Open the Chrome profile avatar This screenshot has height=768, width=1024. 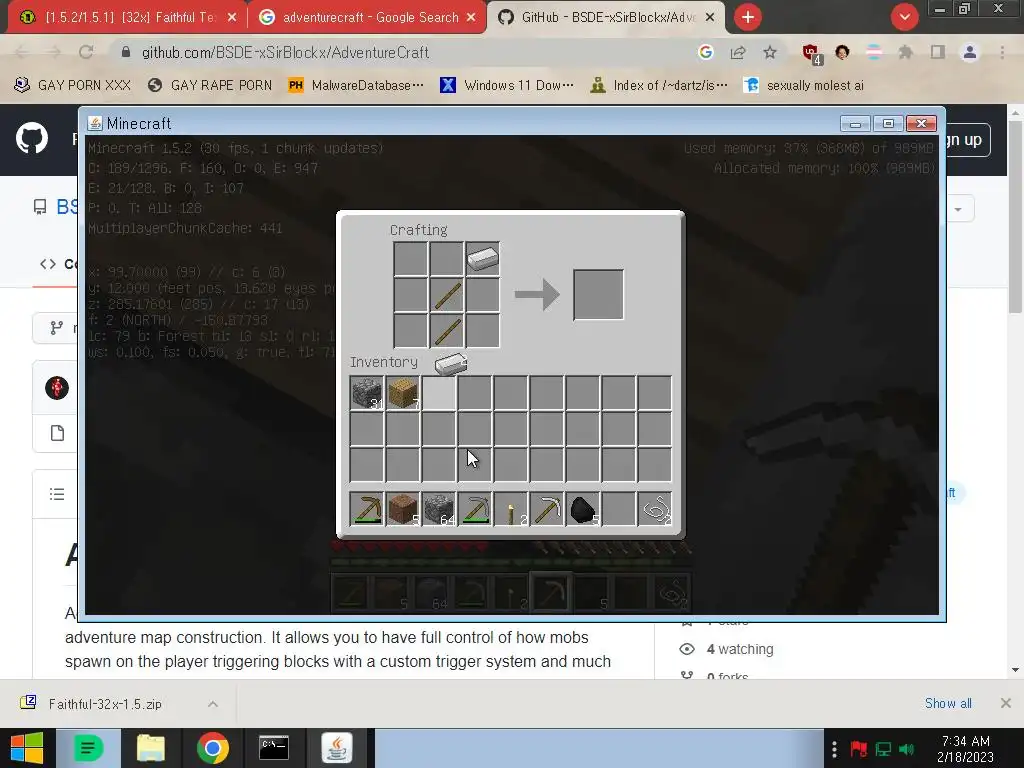970,52
